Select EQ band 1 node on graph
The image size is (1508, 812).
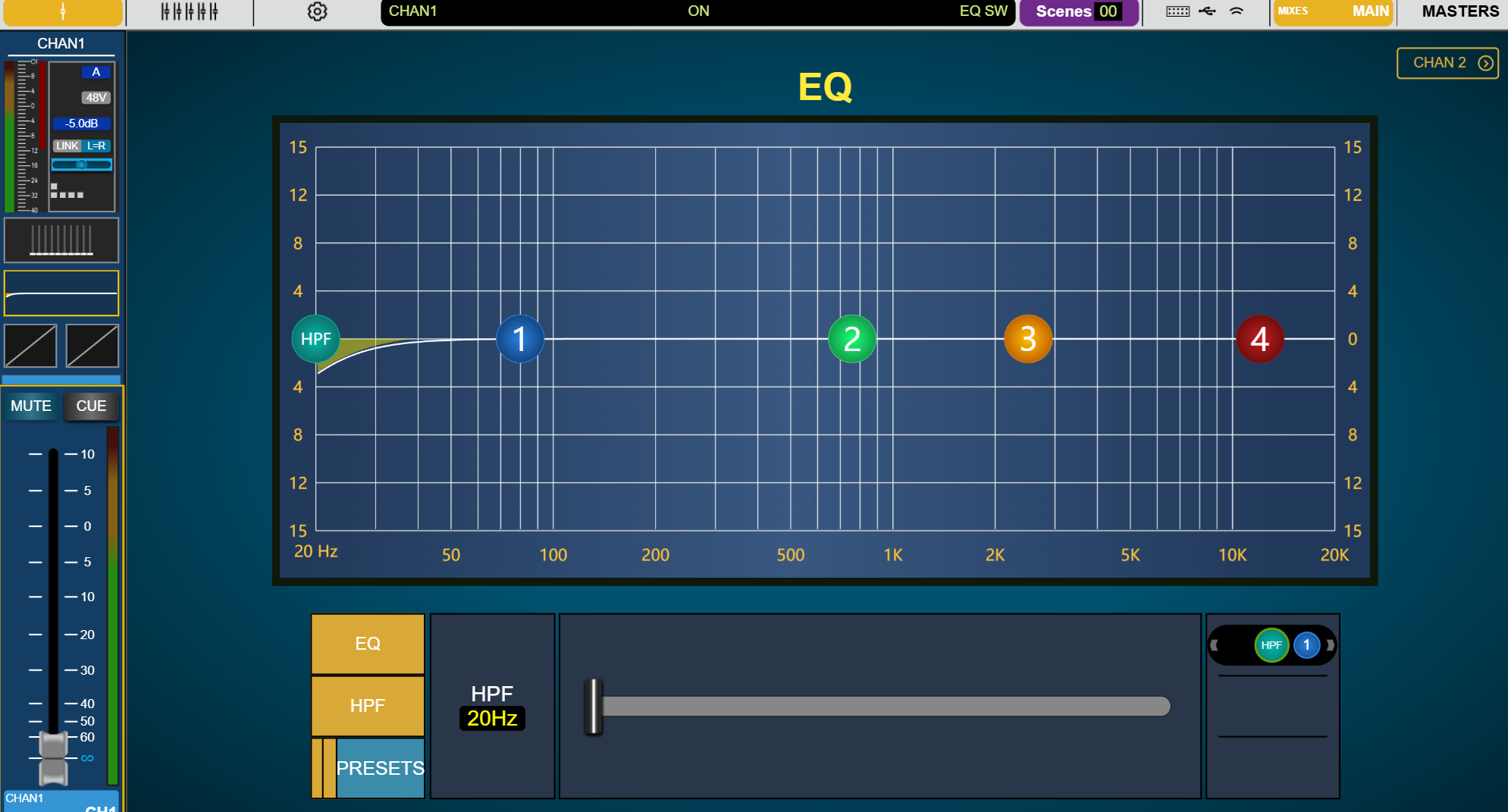pyautogui.click(x=520, y=339)
